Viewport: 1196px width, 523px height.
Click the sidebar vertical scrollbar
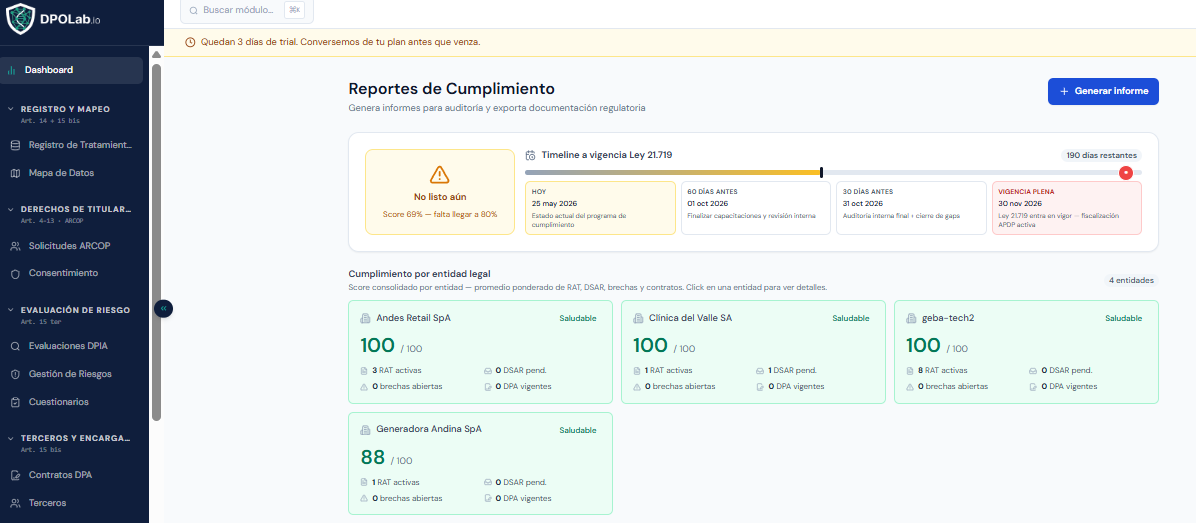[x=156, y=242]
